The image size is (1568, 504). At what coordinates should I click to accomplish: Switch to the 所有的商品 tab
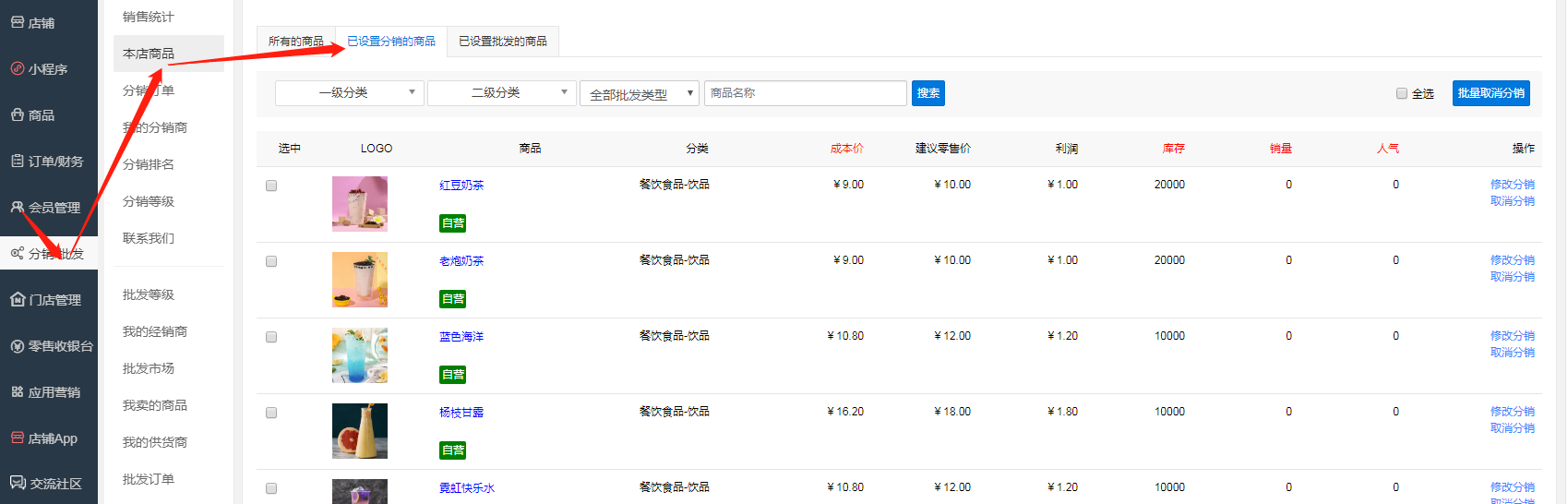tap(295, 42)
